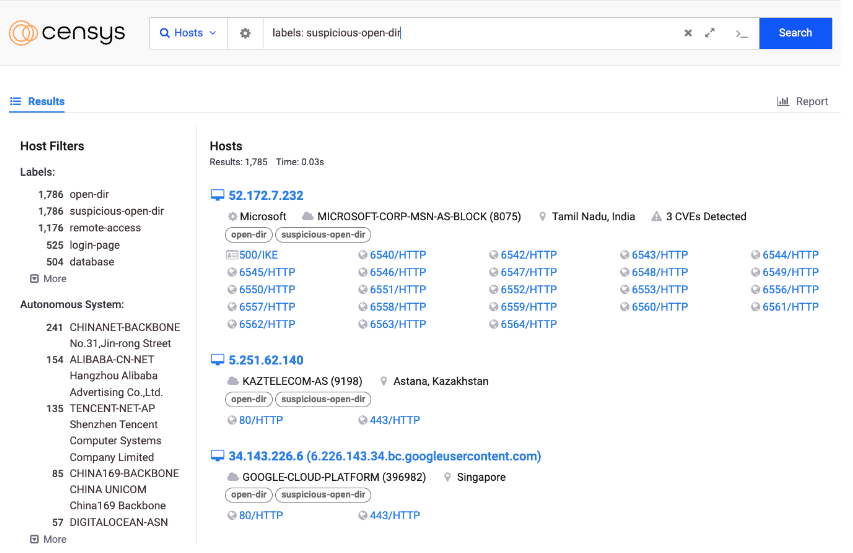Image resolution: width=853 pixels, height=553 pixels.
Task: Click monitor icon beside host 52.172.7.232
Action: 217,195
